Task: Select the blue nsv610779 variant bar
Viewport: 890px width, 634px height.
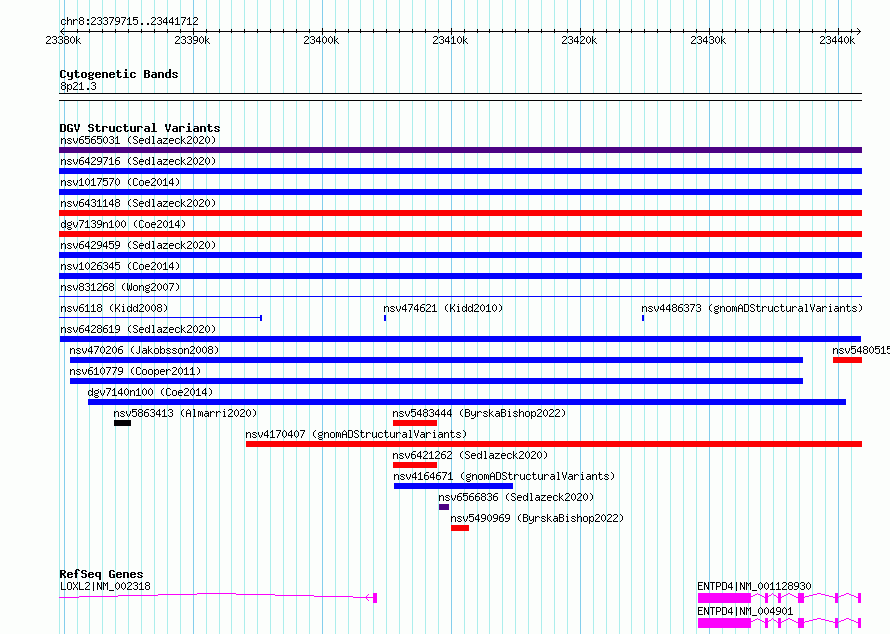Action: (436, 381)
